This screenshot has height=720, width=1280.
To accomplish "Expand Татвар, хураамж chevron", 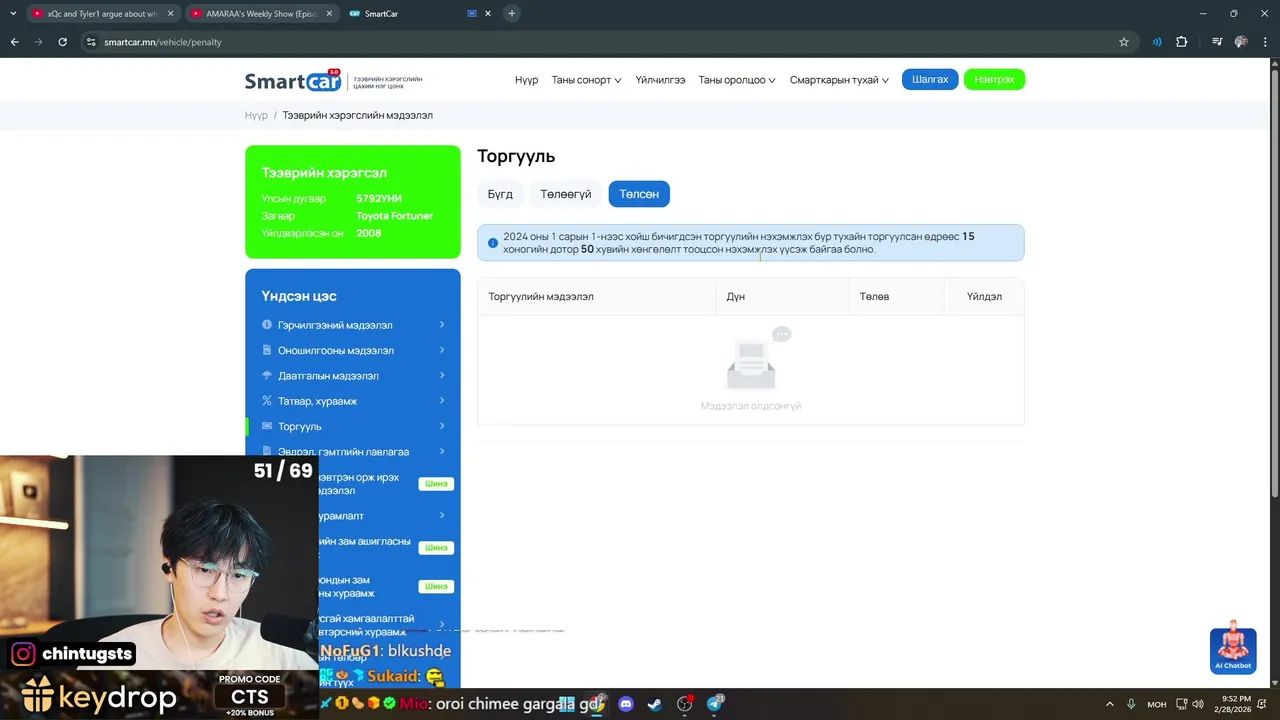I will 442,401.
